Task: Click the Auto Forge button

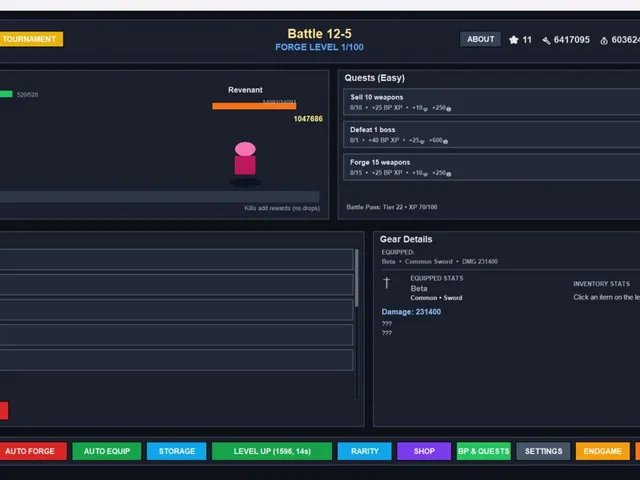Action: coord(33,451)
